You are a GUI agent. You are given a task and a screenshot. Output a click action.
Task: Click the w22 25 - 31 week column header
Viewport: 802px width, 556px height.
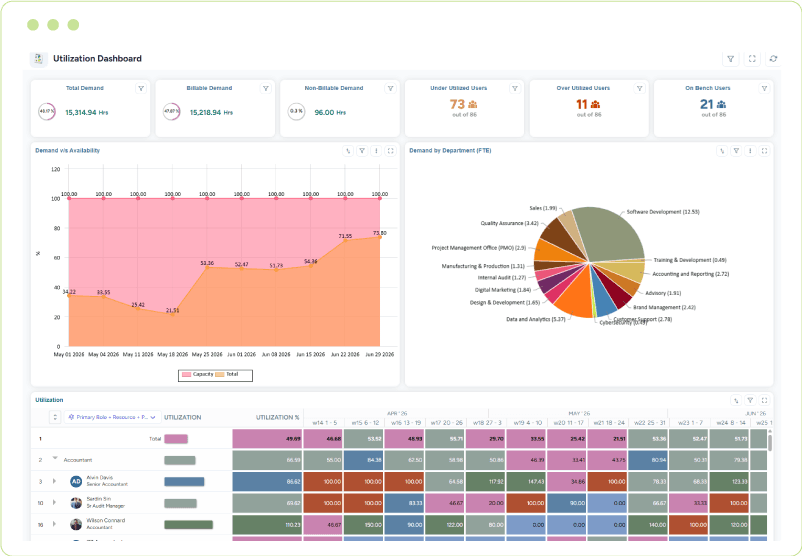pos(649,423)
